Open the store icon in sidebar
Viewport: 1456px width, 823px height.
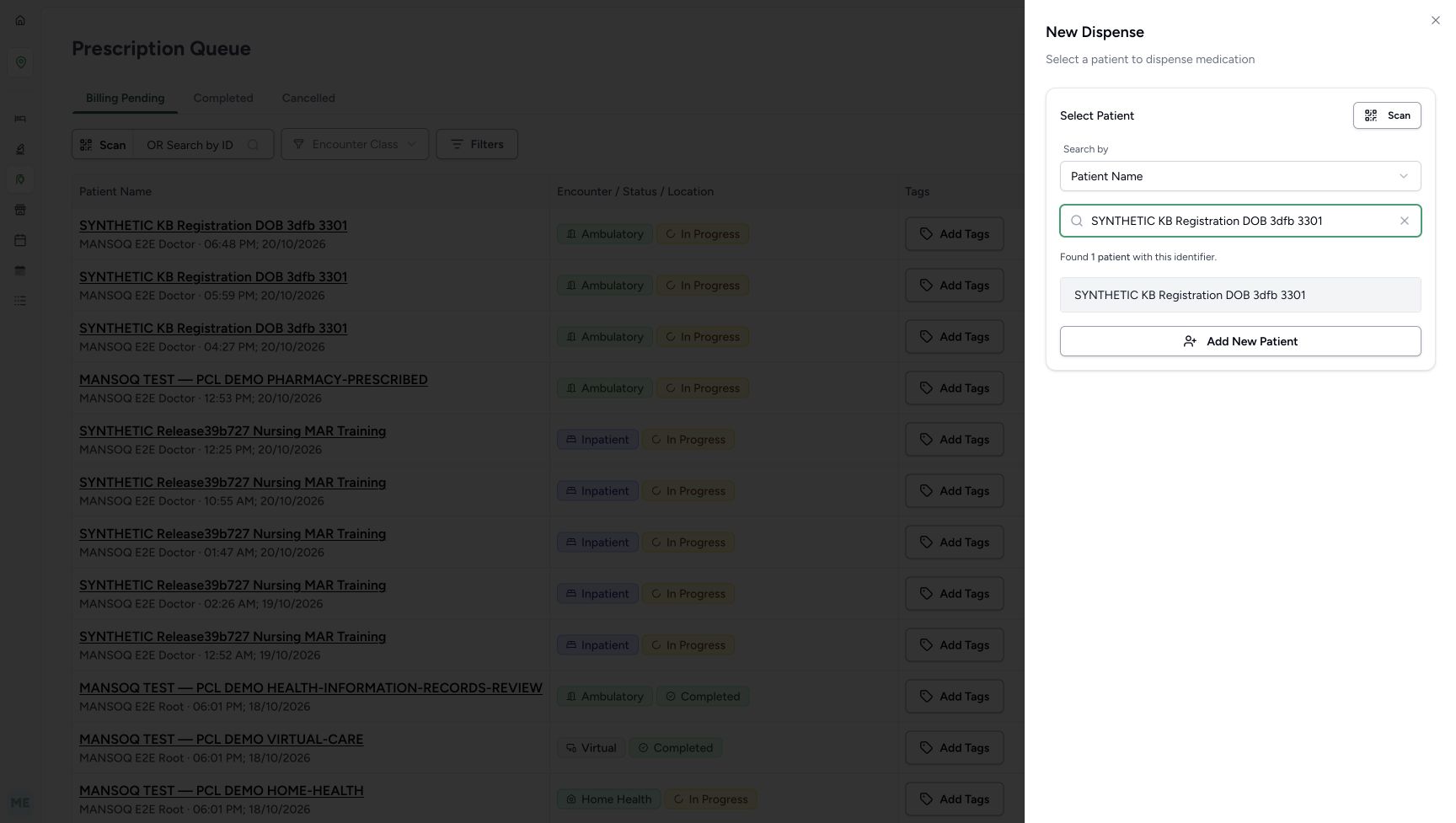click(20, 210)
